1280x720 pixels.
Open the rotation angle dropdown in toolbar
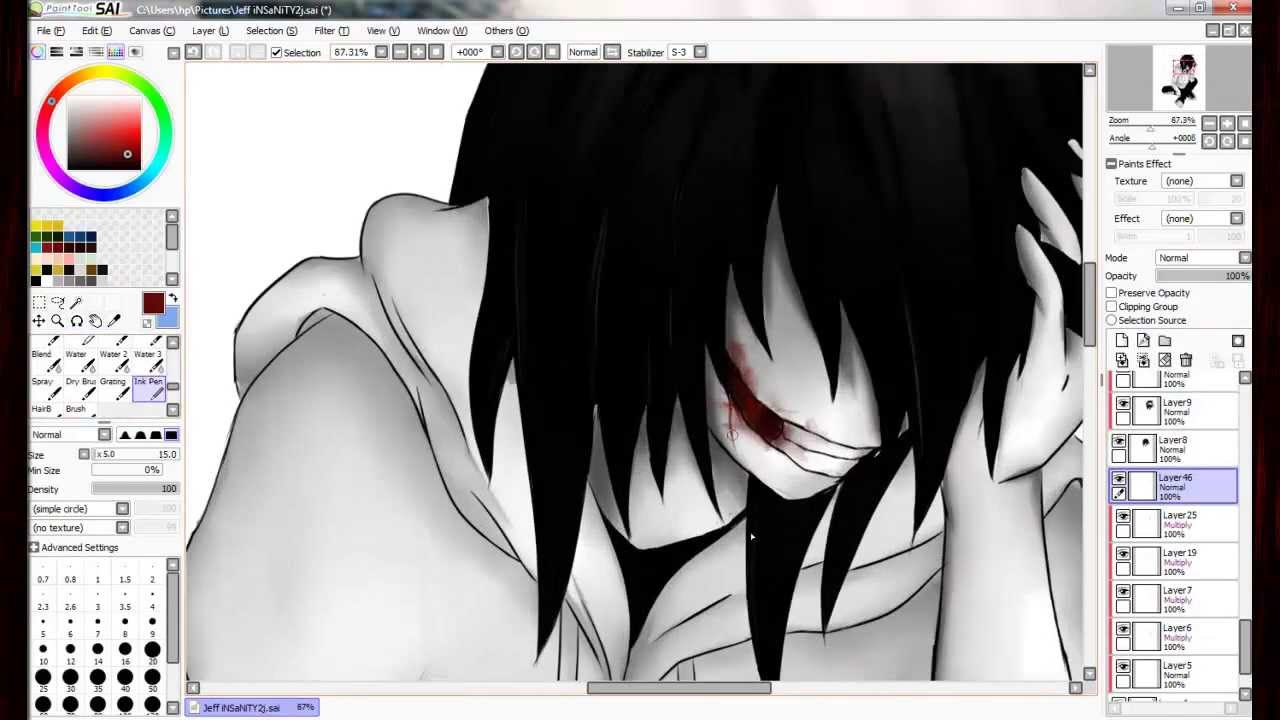tap(495, 52)
